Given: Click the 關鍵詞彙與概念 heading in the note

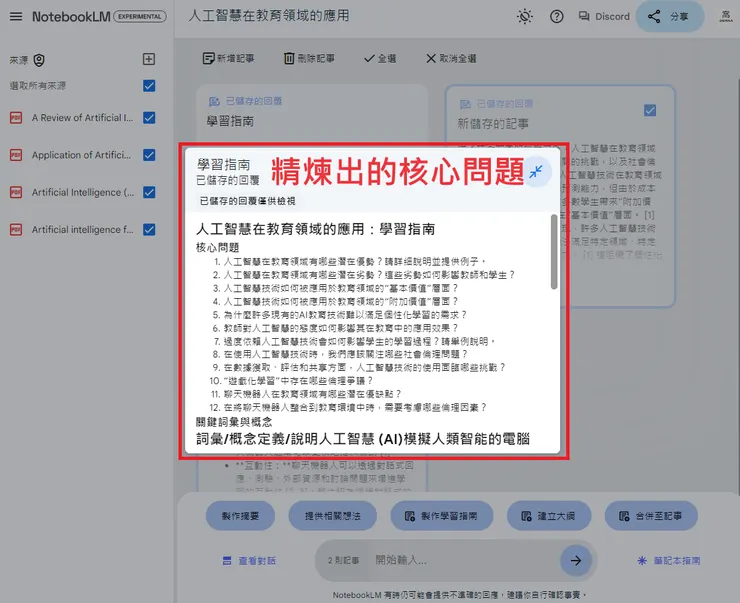Looking at the screenshot, I should pos(234,422).
